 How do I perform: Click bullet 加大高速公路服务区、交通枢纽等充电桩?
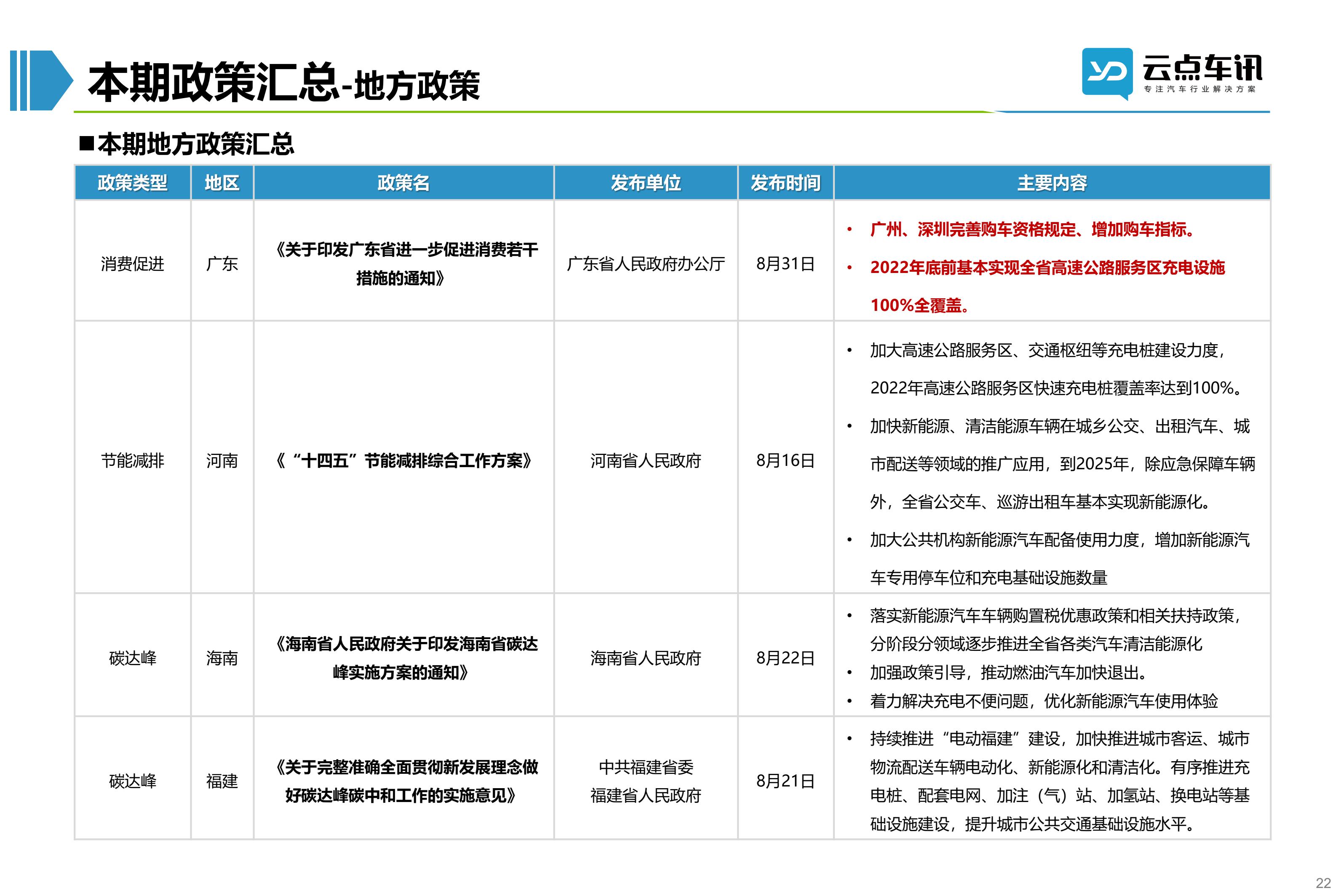(x=1057, y=369)
